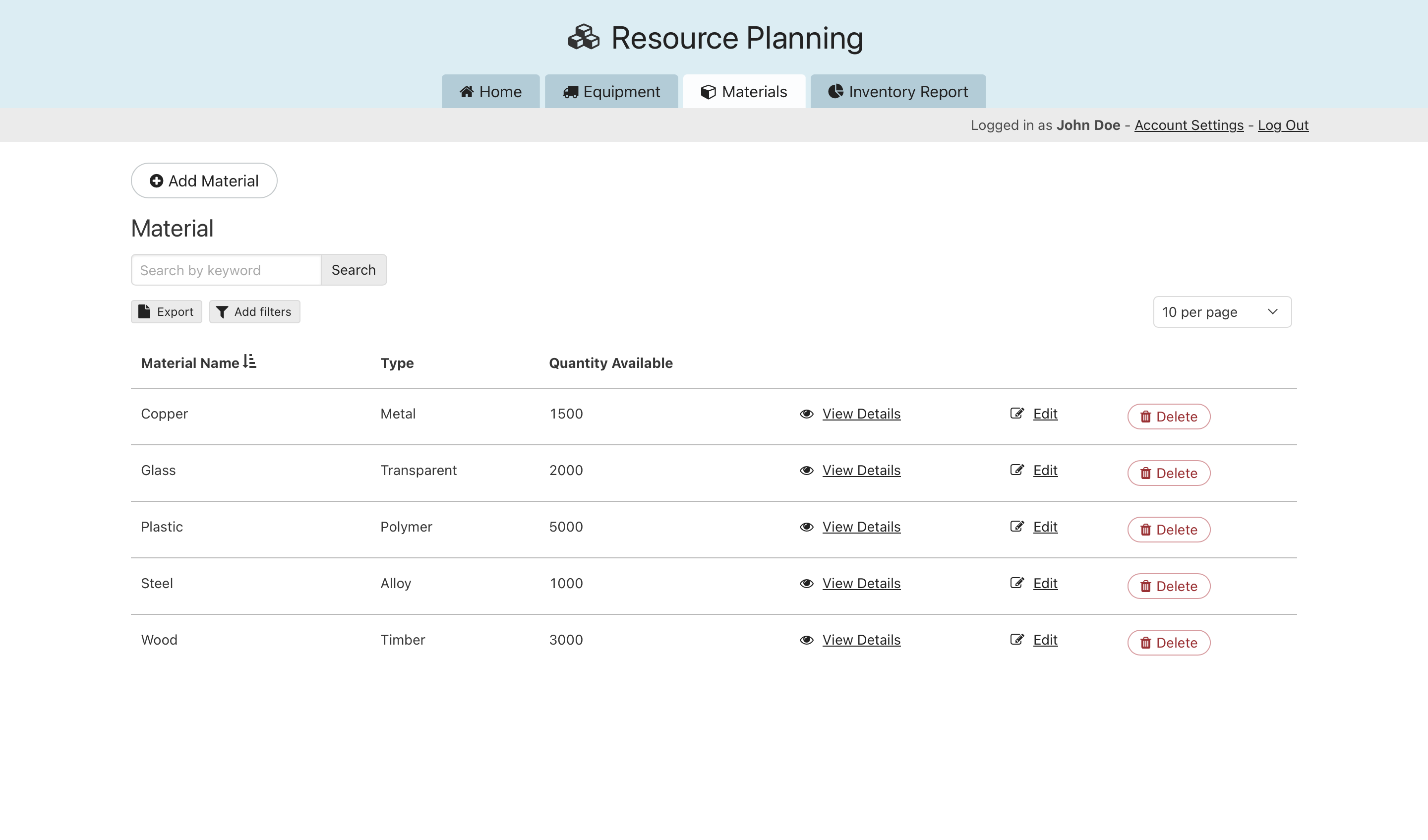
Task: Open the 10 per page dropdown
Action: click(x=1222, y=311)
